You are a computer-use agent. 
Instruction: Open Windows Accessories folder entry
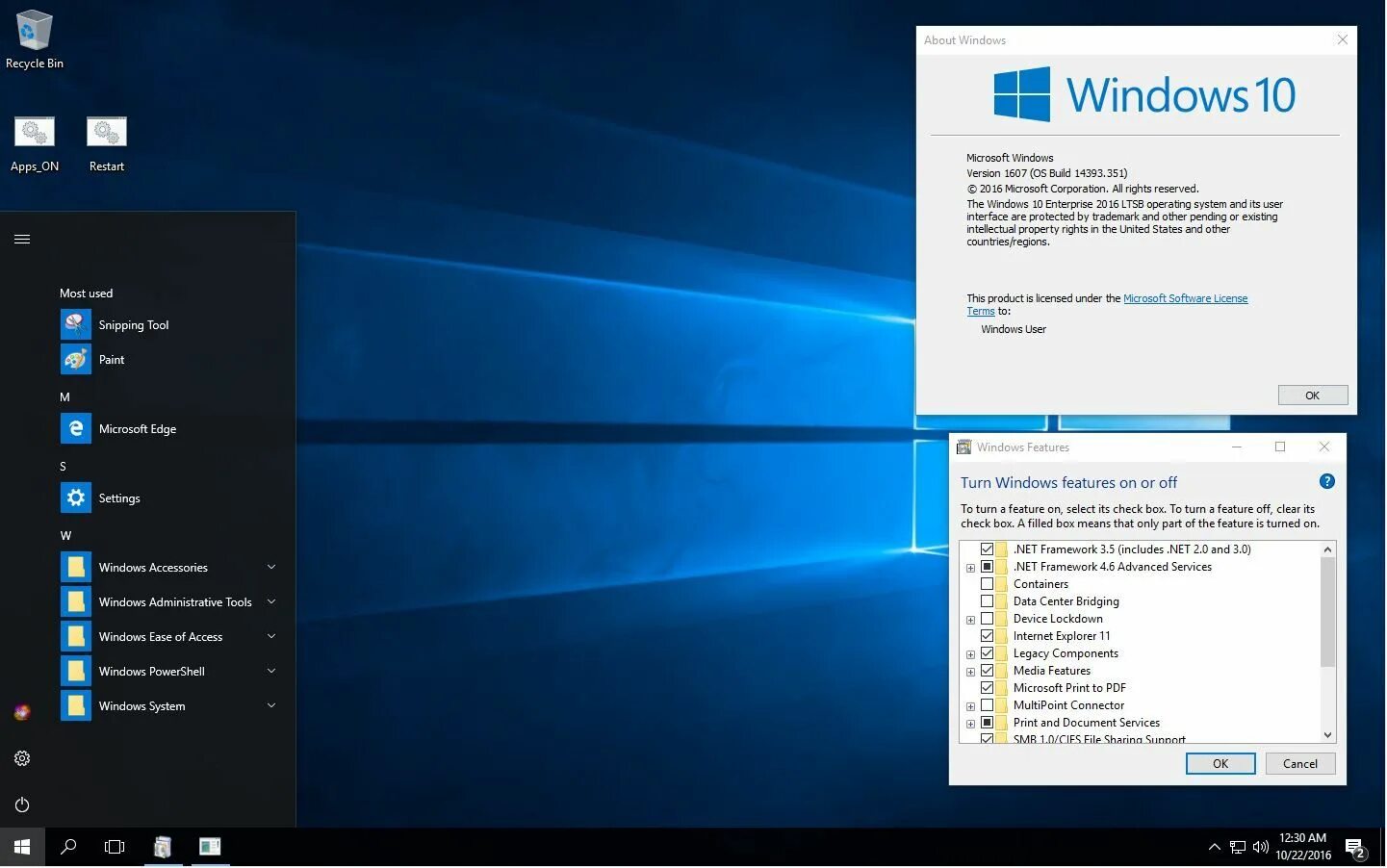168,568
